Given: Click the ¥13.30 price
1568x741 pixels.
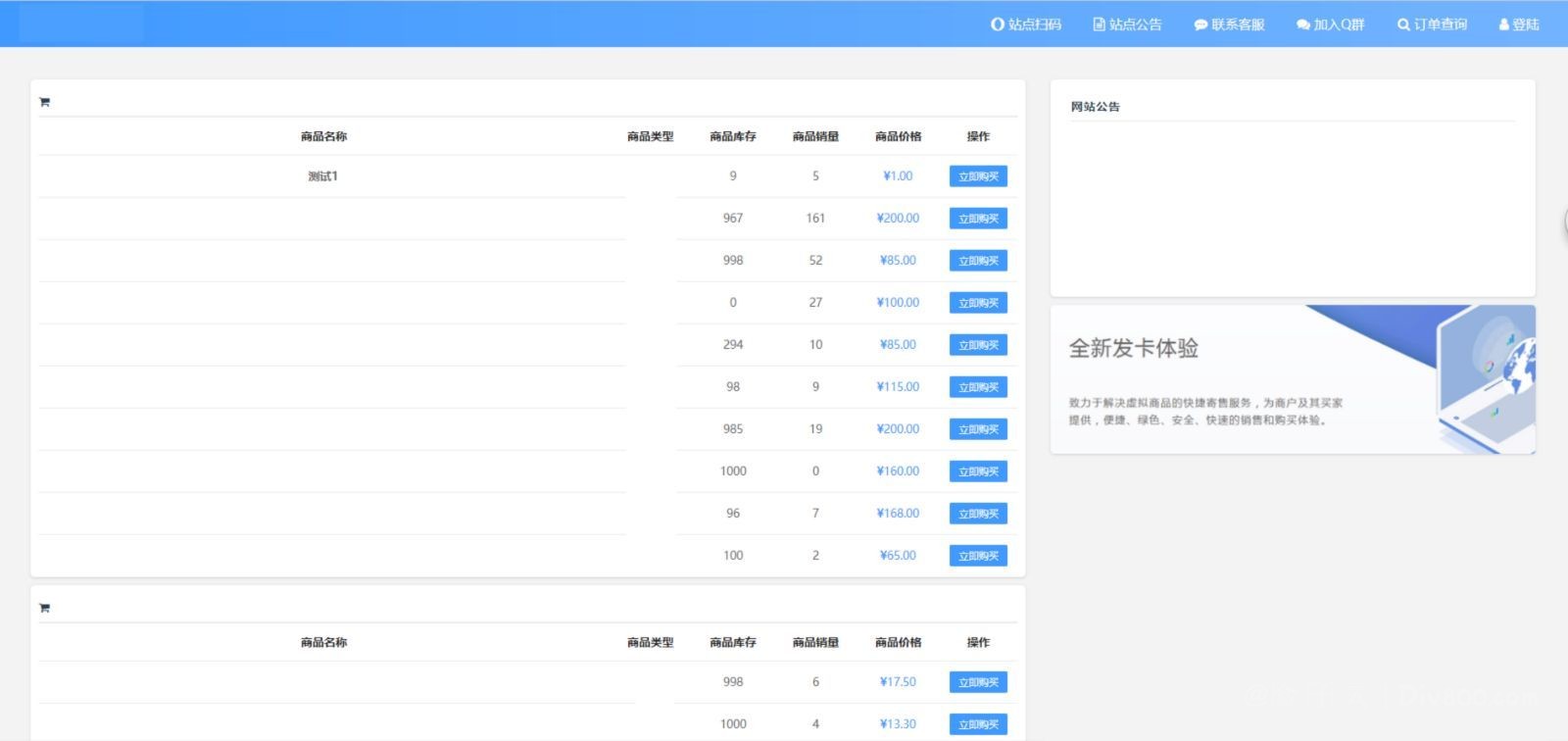Looking at the screenshot, I should point(898,724).
